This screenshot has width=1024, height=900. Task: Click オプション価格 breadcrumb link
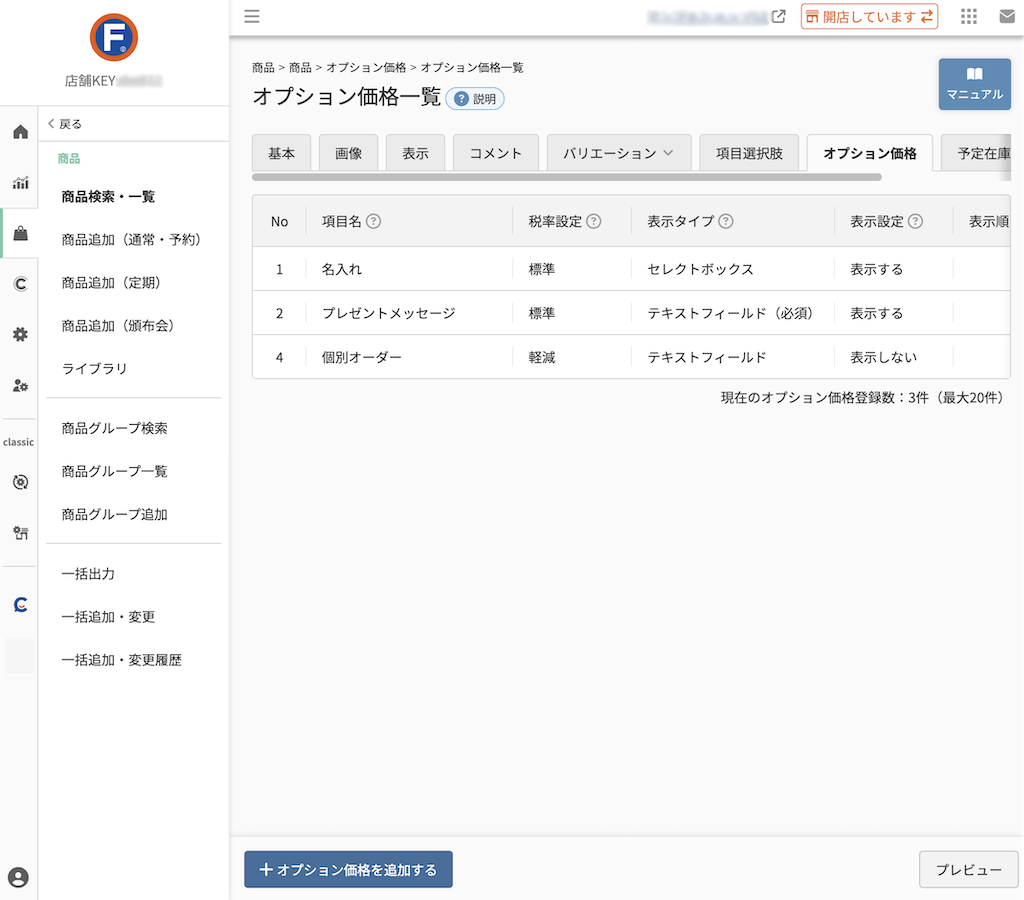(366, 67)
